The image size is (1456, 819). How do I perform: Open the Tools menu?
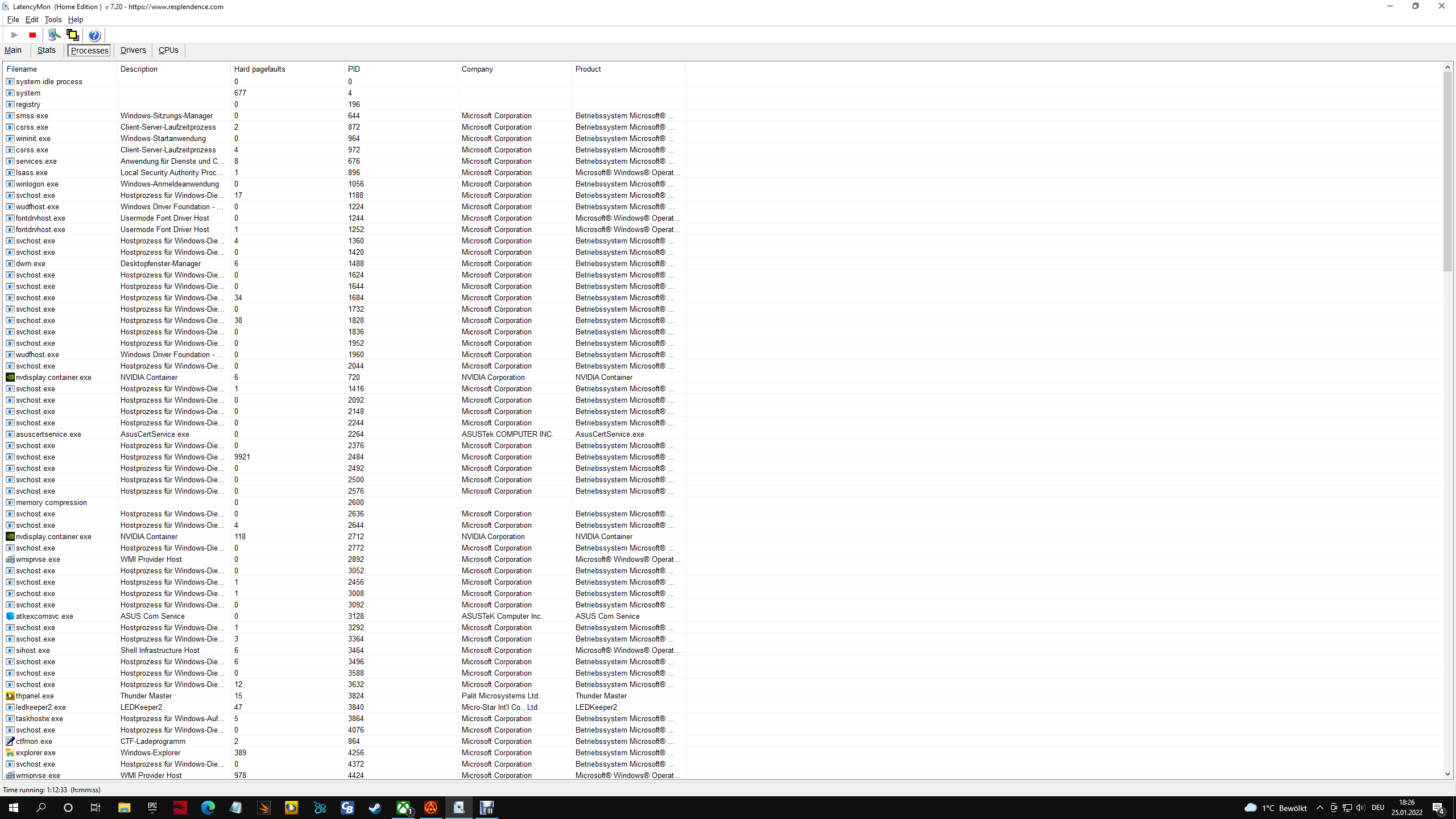(53, 19)
